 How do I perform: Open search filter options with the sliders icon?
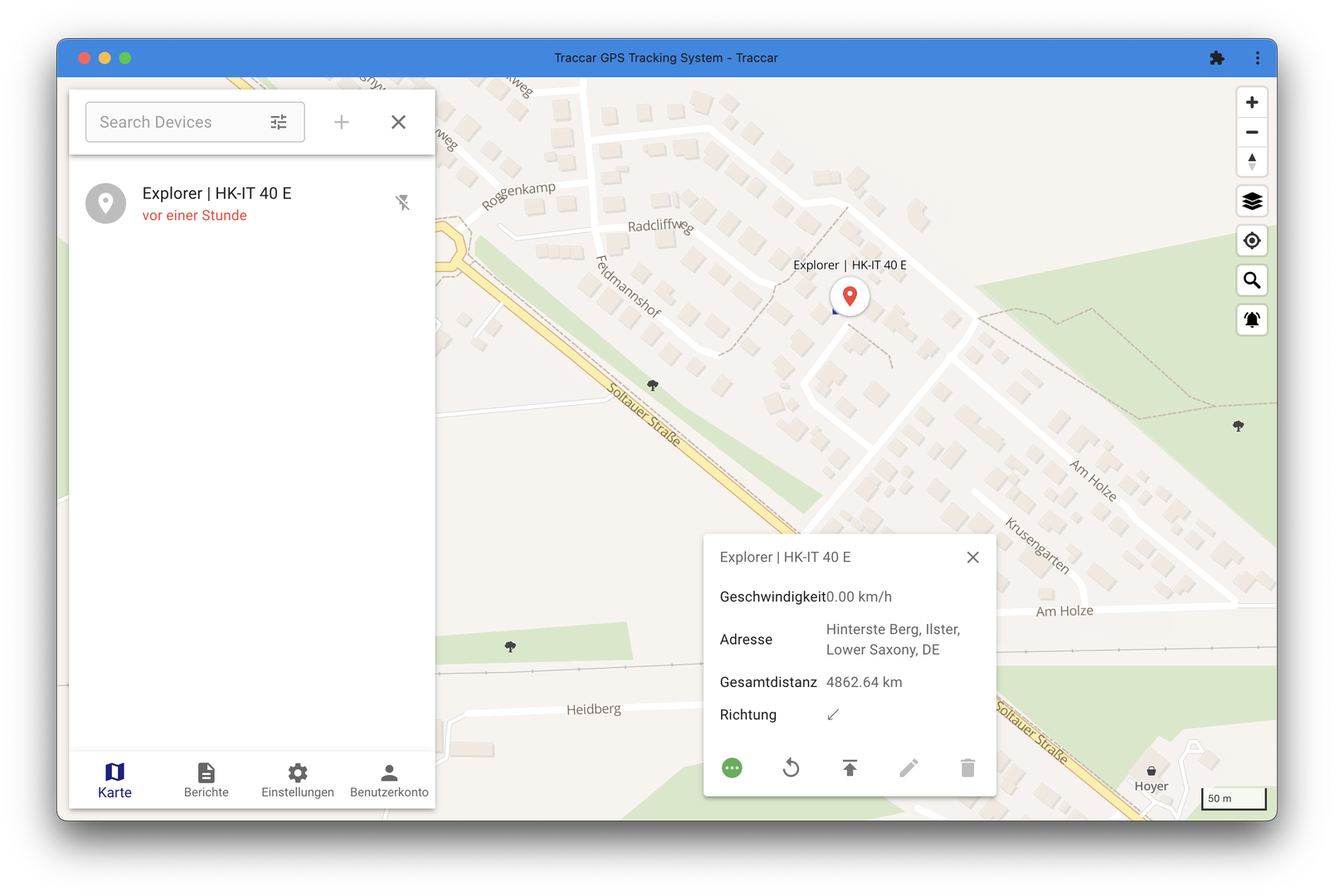click(x=278, y=122)
